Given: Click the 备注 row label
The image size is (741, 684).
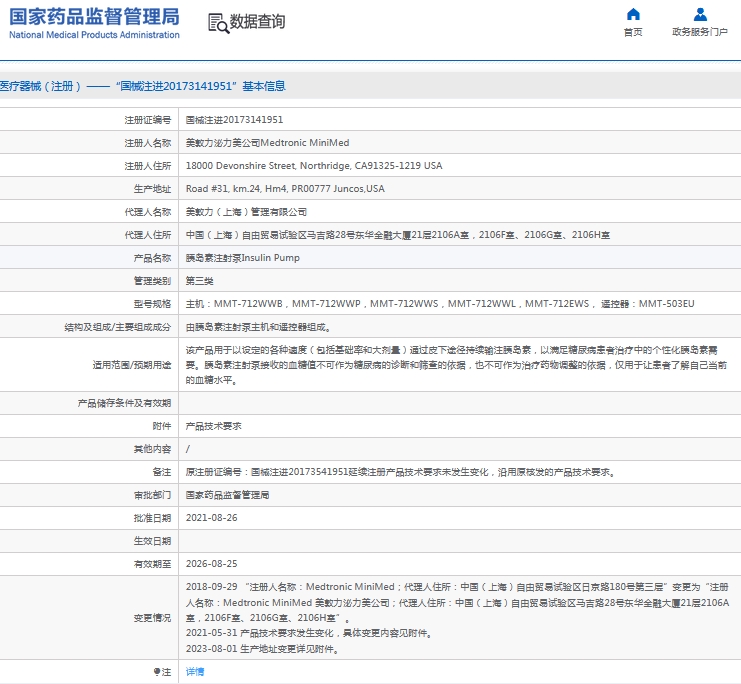Looking at the screenshot, I should coord(162,472).
